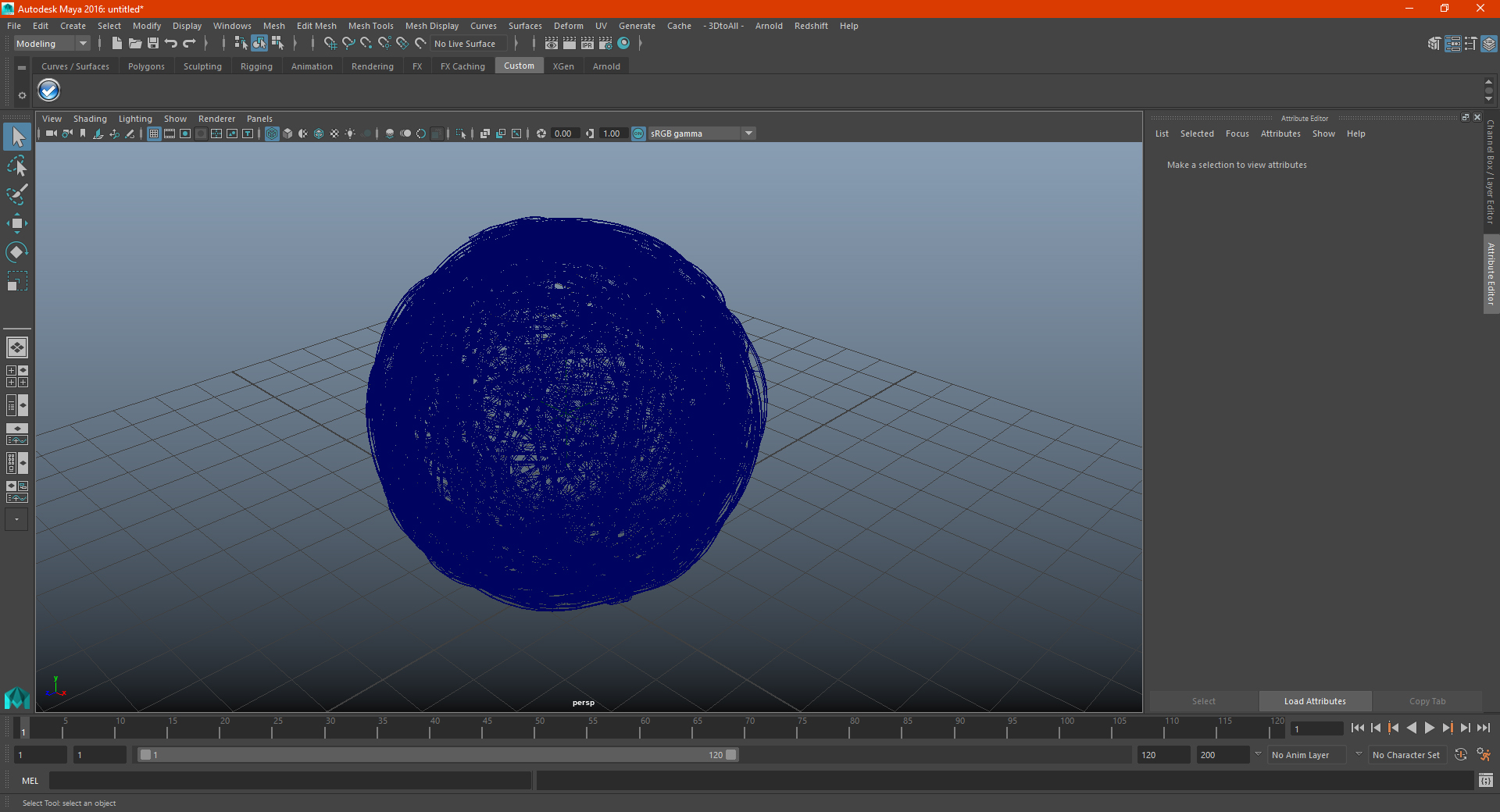Open character set preferences running figure icon

pos(1484,754)
